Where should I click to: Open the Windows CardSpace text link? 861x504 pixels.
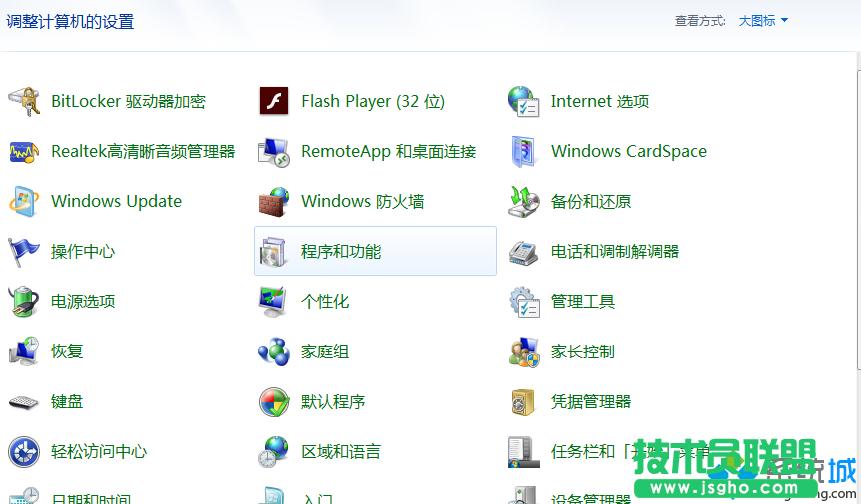pyautogui.click(x=628, y=151)
